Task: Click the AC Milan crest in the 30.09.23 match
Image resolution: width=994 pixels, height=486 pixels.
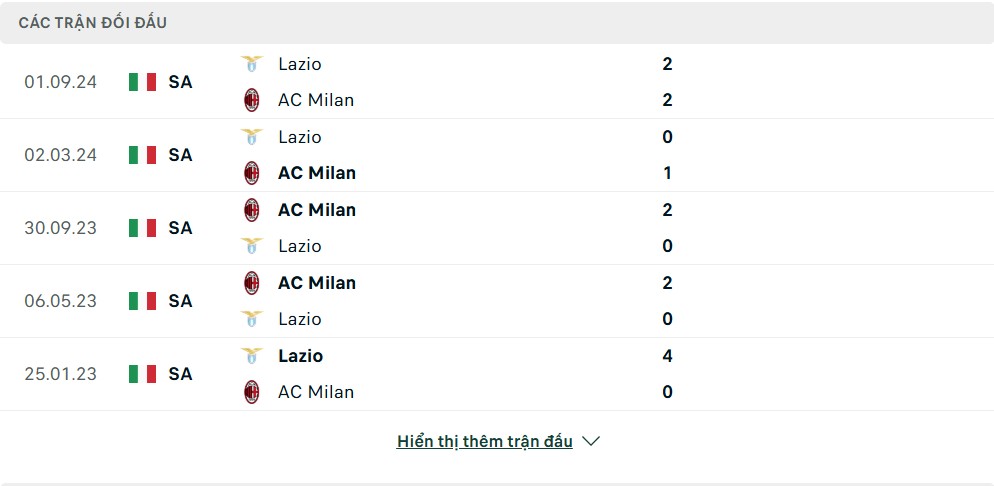Action: pos(252,210)
